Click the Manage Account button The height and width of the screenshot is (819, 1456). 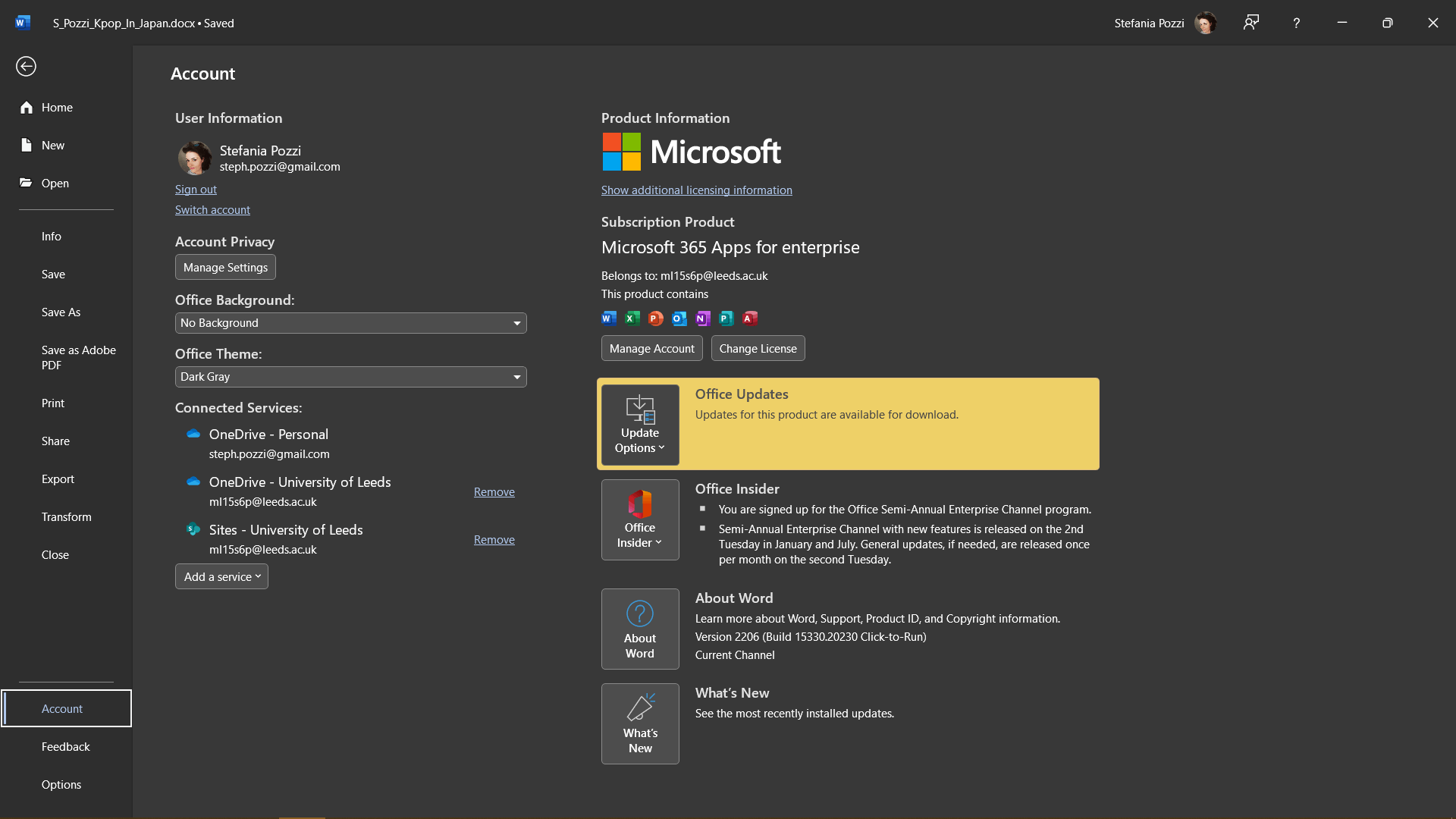pyautogui.click(x=651, y=349)
